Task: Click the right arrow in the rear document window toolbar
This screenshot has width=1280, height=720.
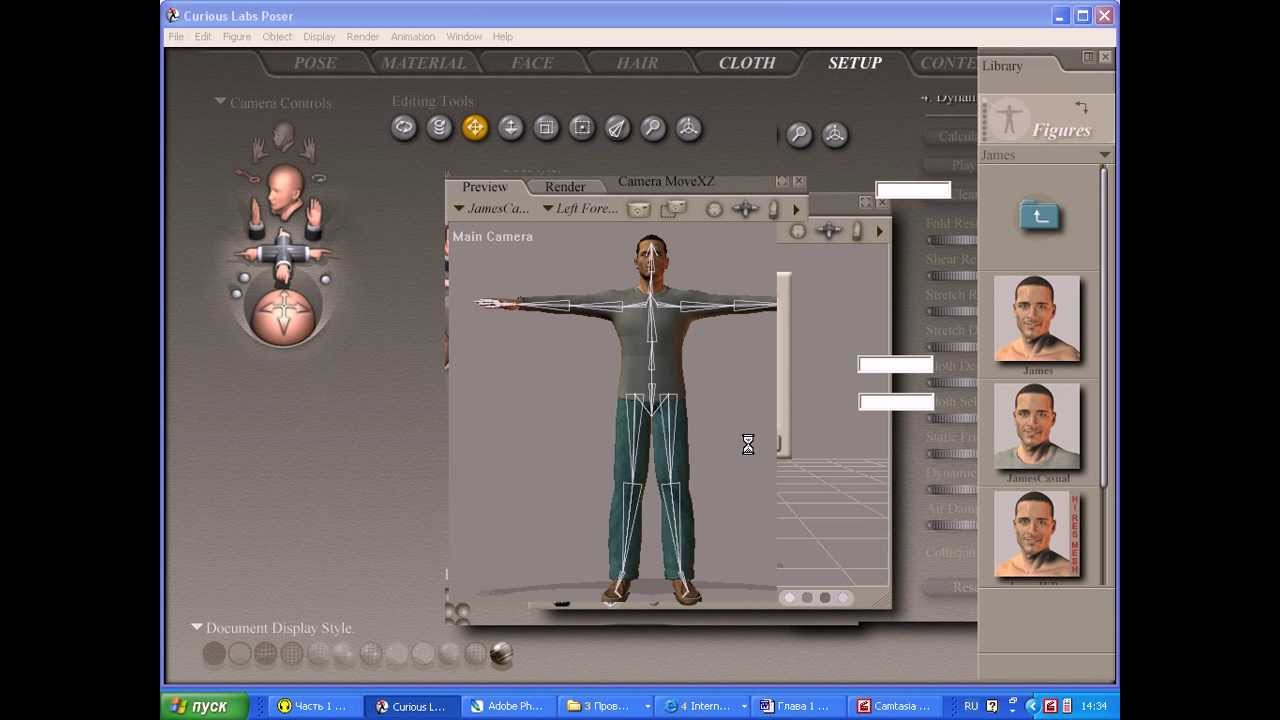Action: 879,232
